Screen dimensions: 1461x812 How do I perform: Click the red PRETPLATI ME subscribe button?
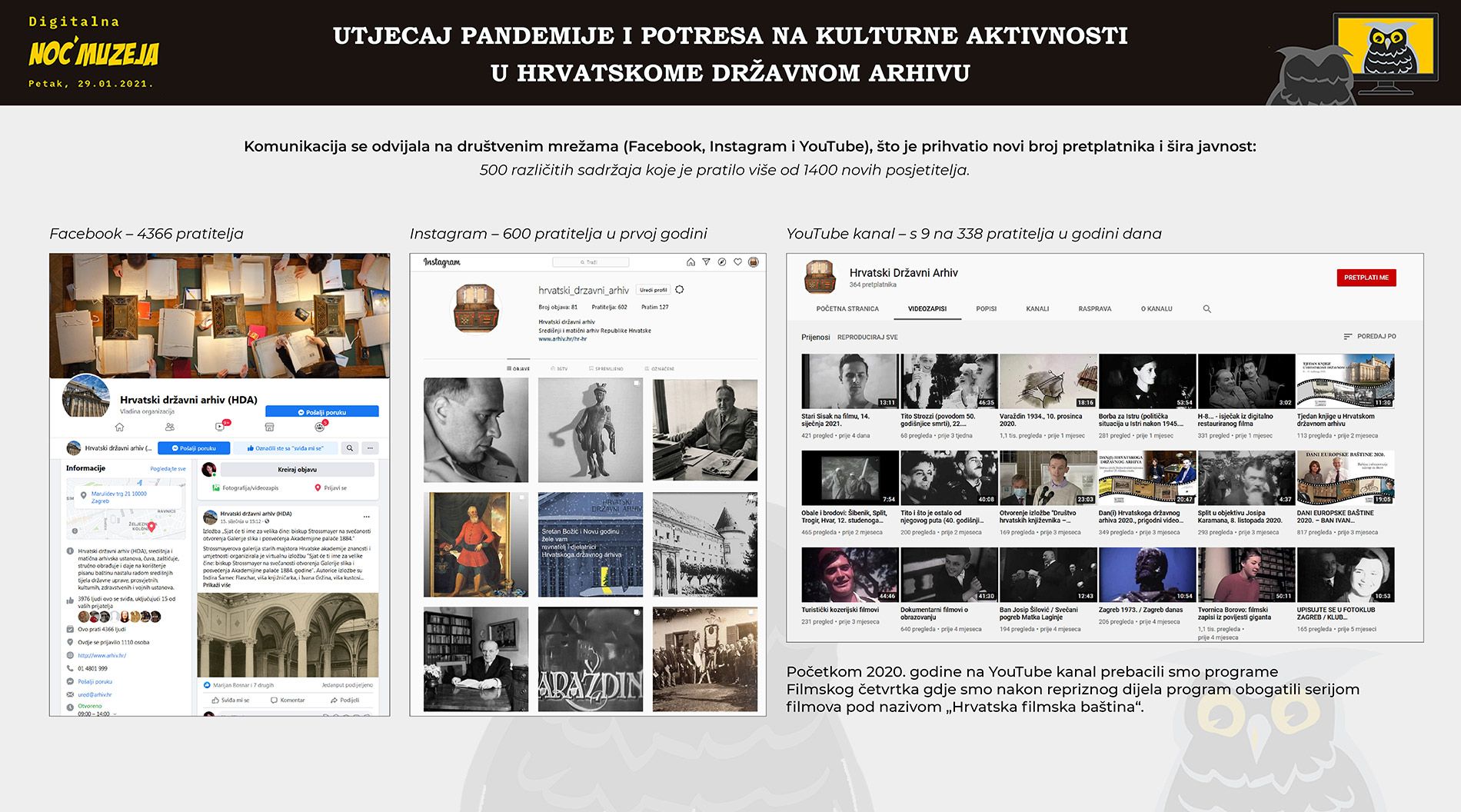pyautogui.click(x=1366, y=278)
